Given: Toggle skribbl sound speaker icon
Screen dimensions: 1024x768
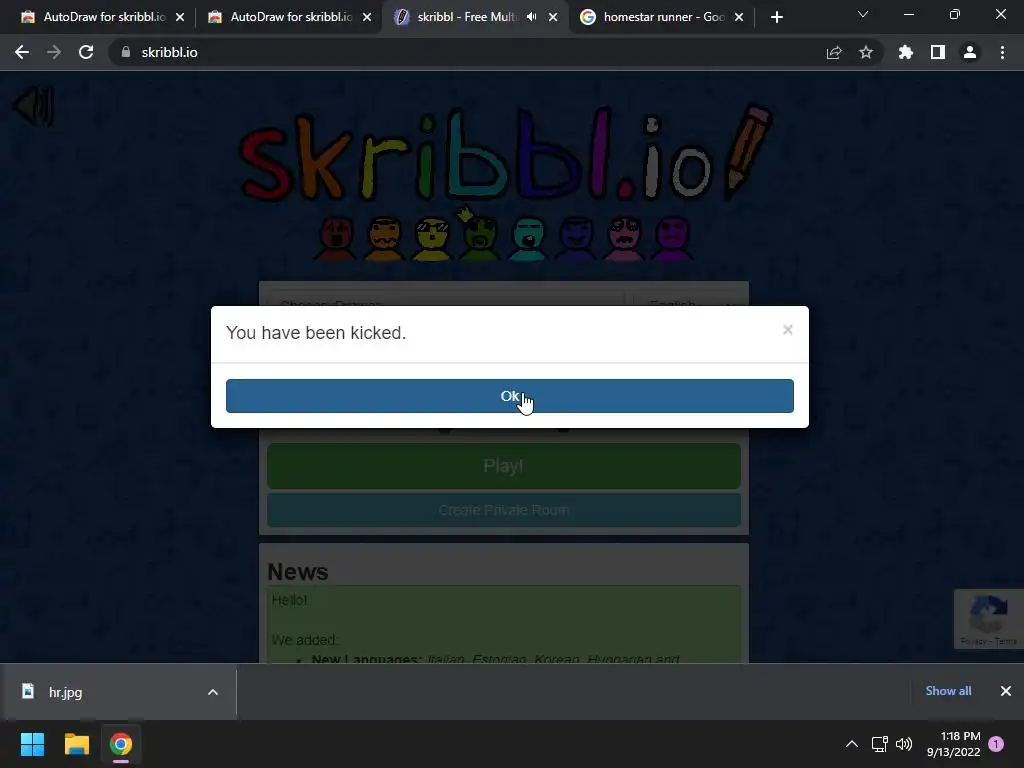Looking at the screenshot, I should [34, 106].
